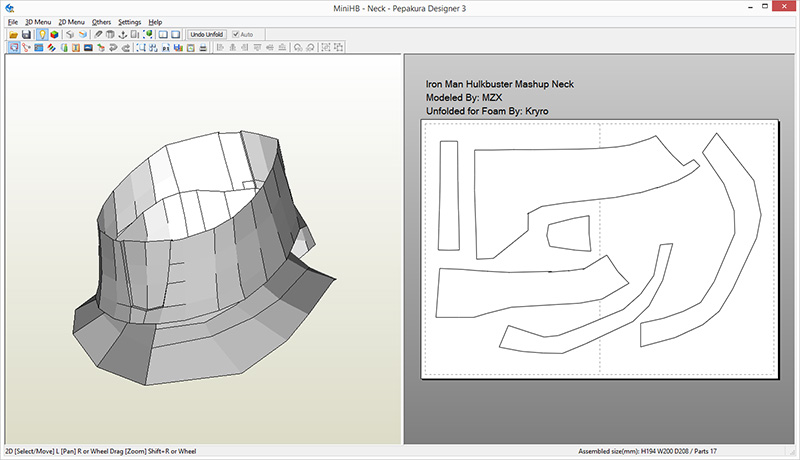Click the anchor icon in the toolbar
800x460 pixels.
point(122,35)
